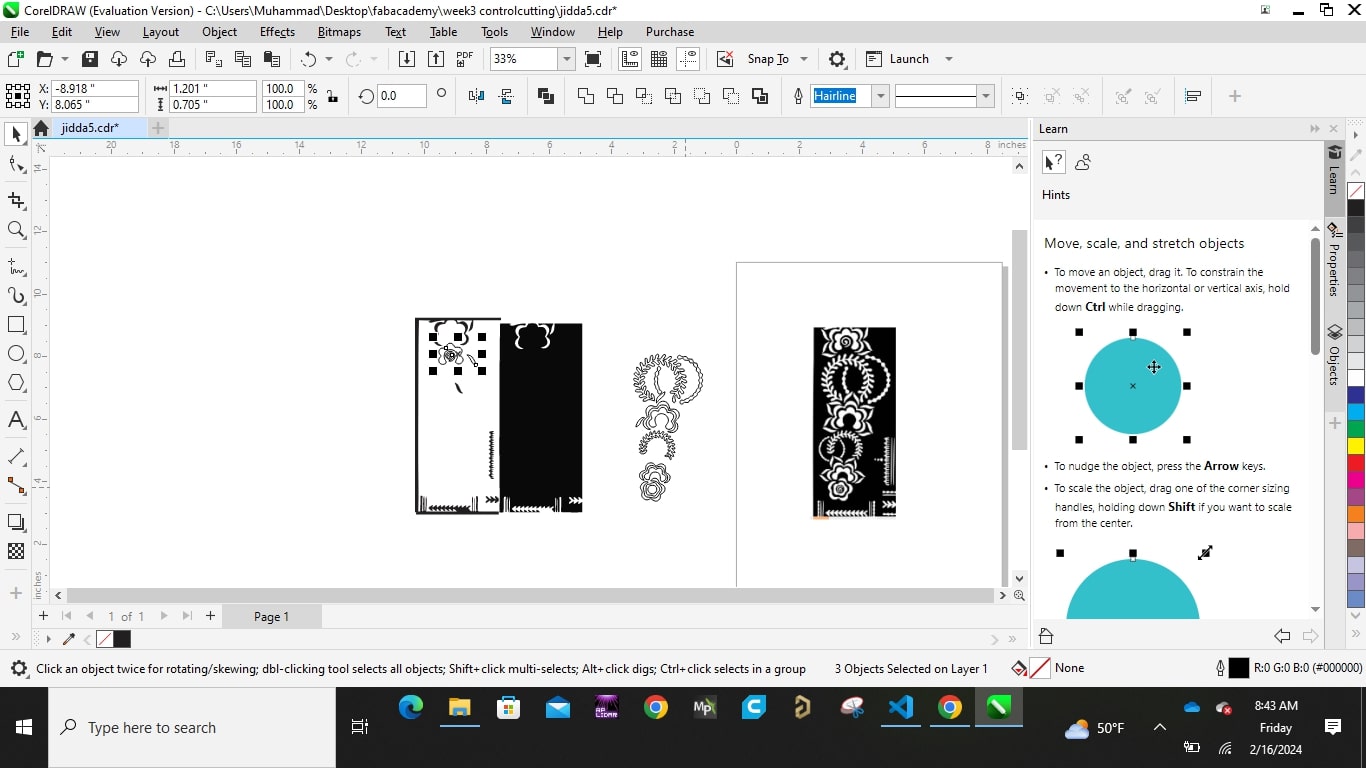
Task: Open the Options gear icon
Action: click(838, 59)
